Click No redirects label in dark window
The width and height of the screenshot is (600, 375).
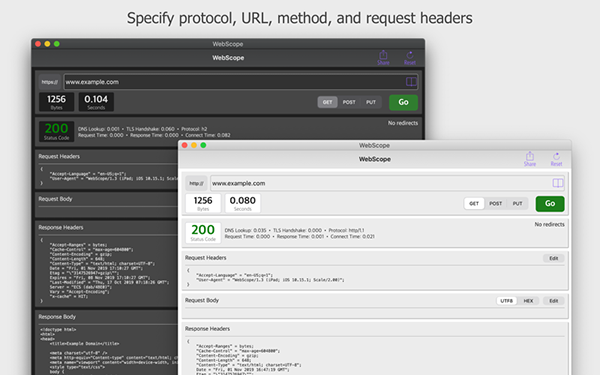403,123
